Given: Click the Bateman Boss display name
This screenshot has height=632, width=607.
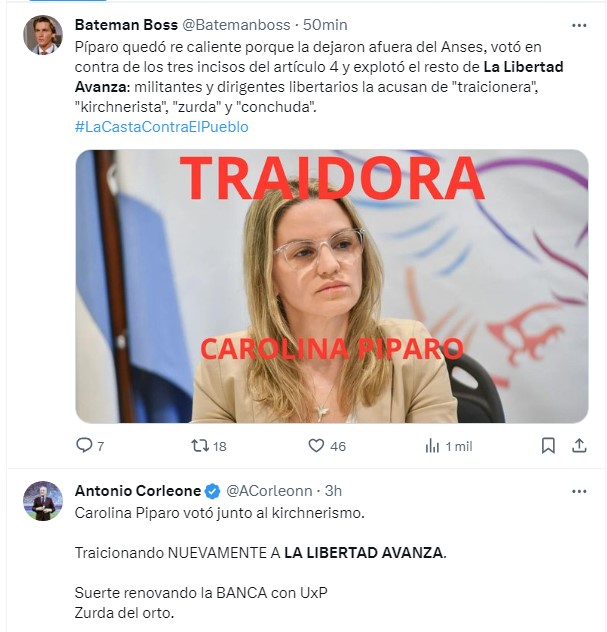Looking at the screenshot, I should coord(126,25).
